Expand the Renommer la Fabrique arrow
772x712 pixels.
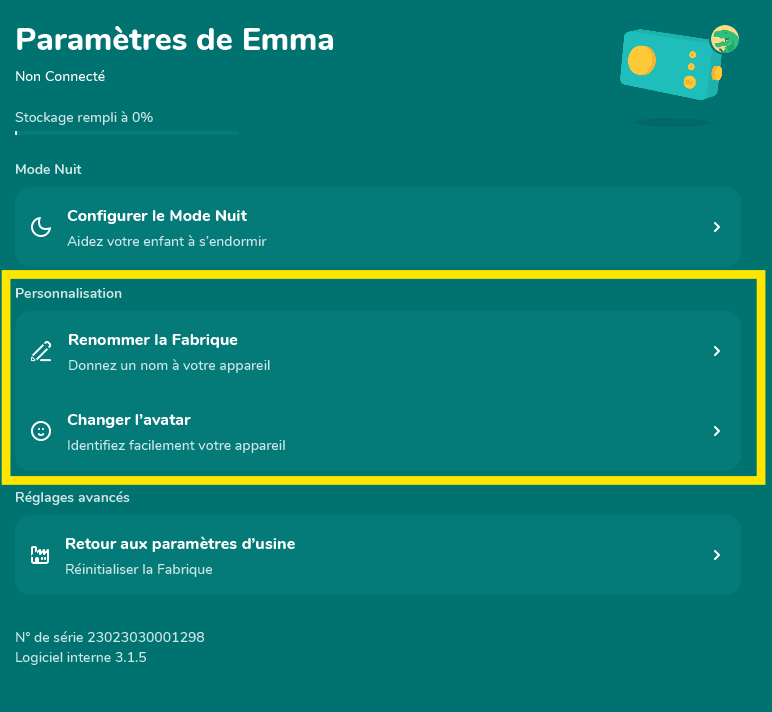716,351
